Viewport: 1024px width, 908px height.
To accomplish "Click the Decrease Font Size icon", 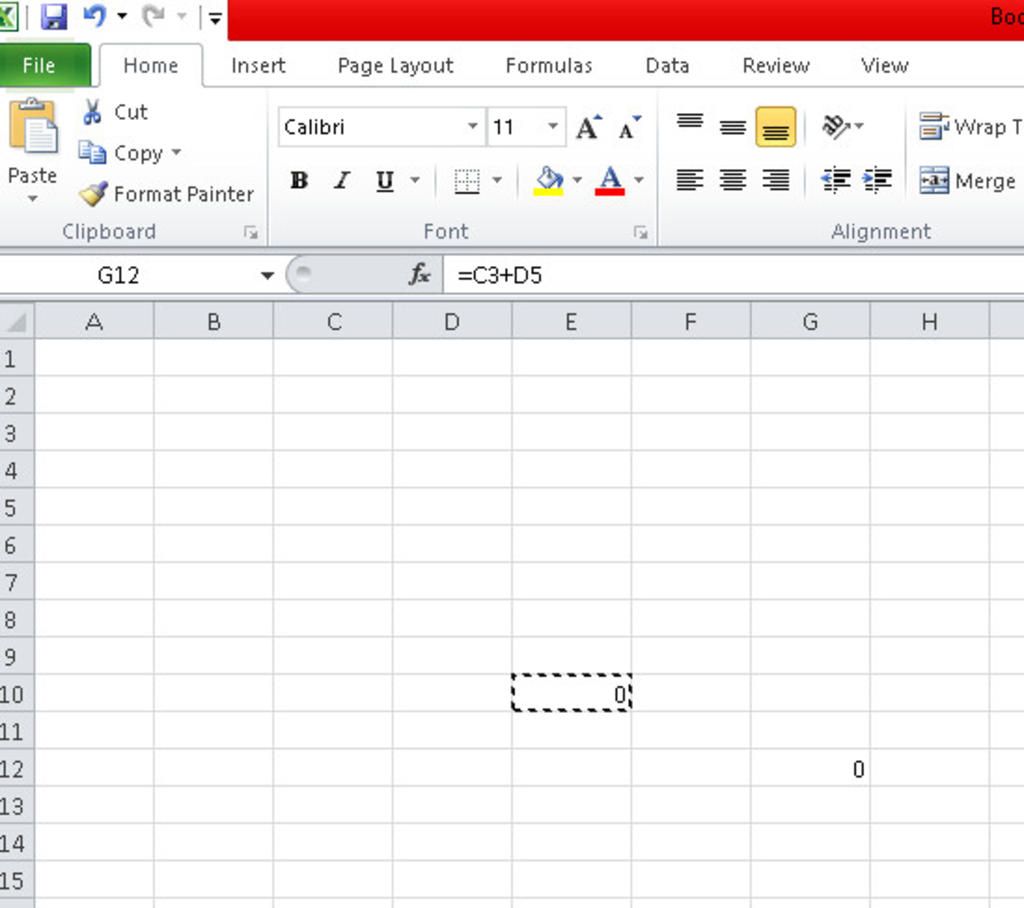I will (630, 127).
